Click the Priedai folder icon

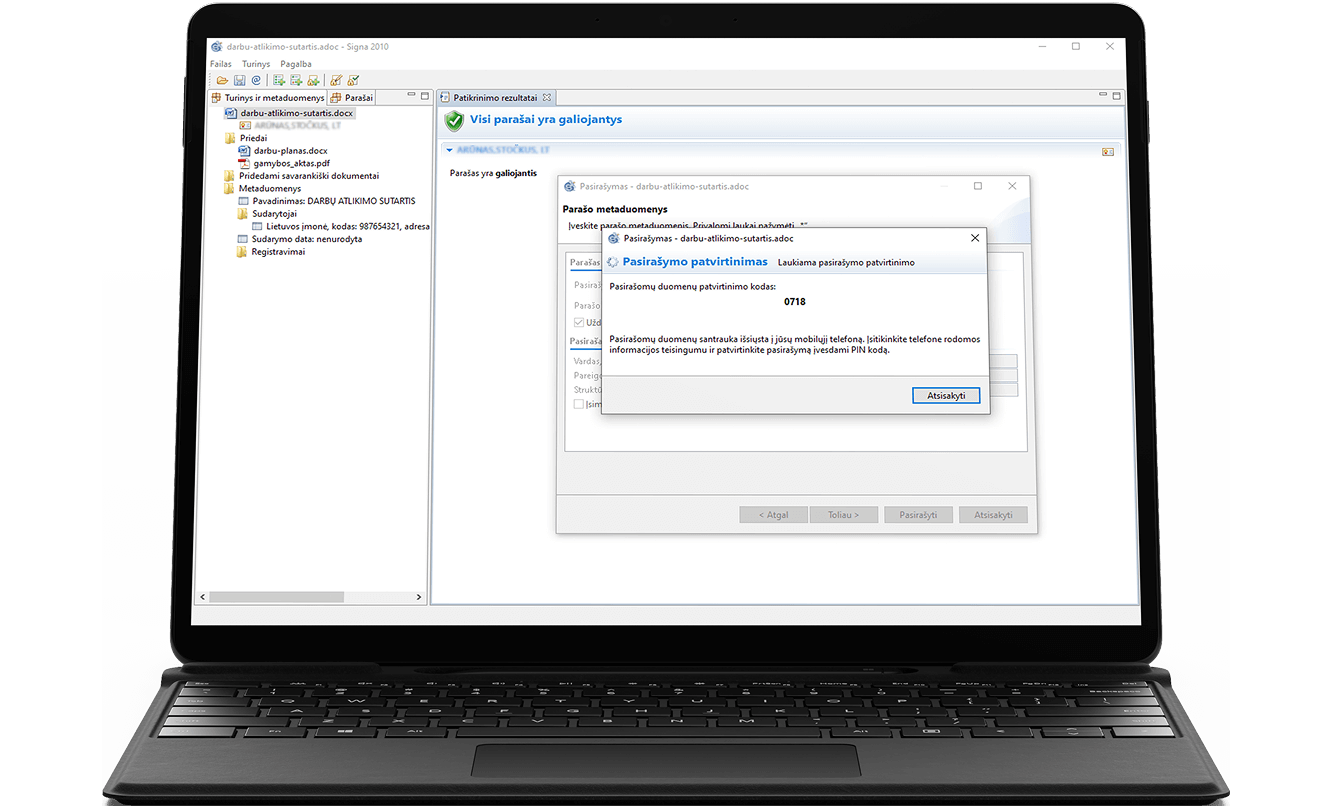pos(230,138)
